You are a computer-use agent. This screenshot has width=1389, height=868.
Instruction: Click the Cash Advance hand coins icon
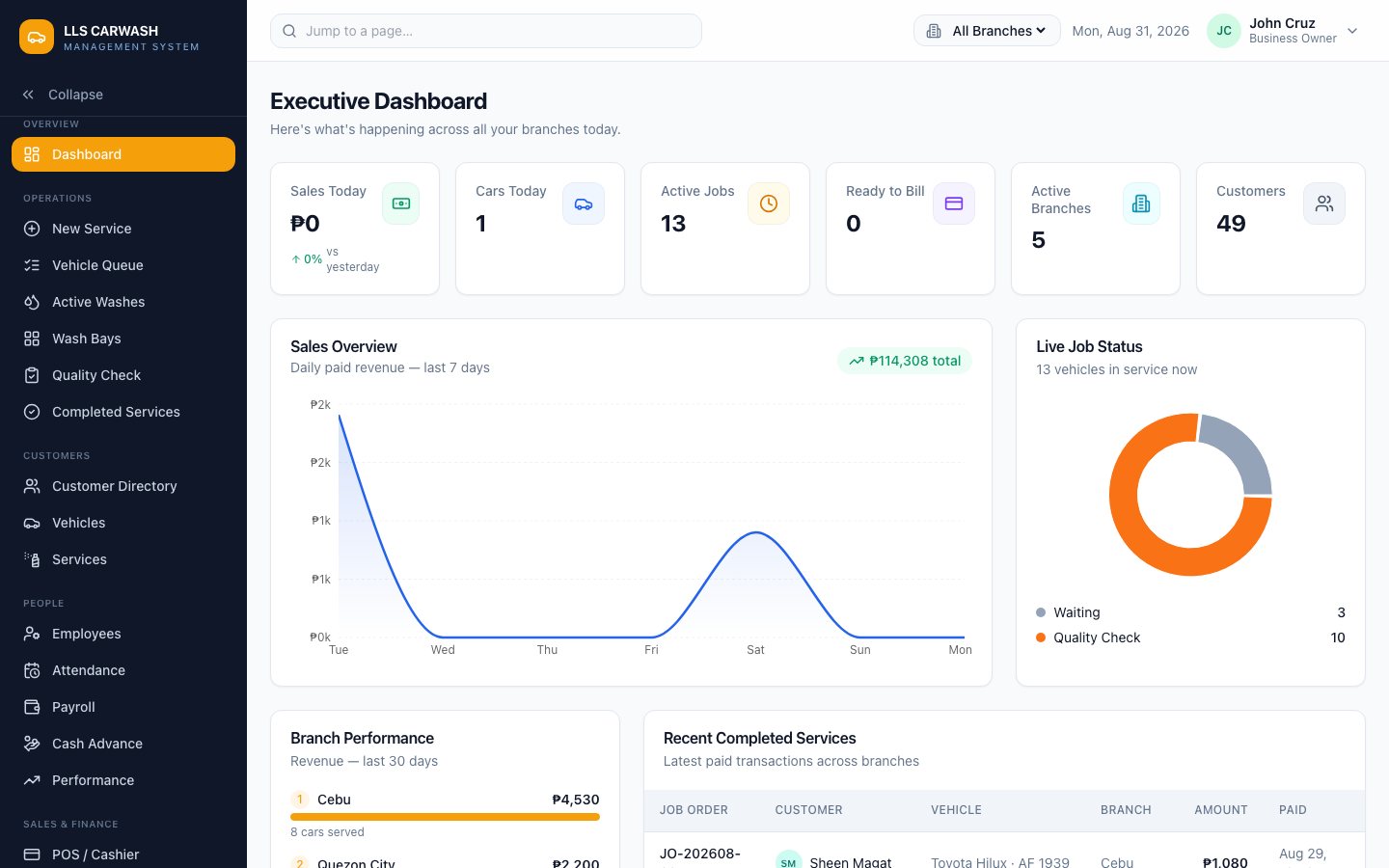coord(32,744)
